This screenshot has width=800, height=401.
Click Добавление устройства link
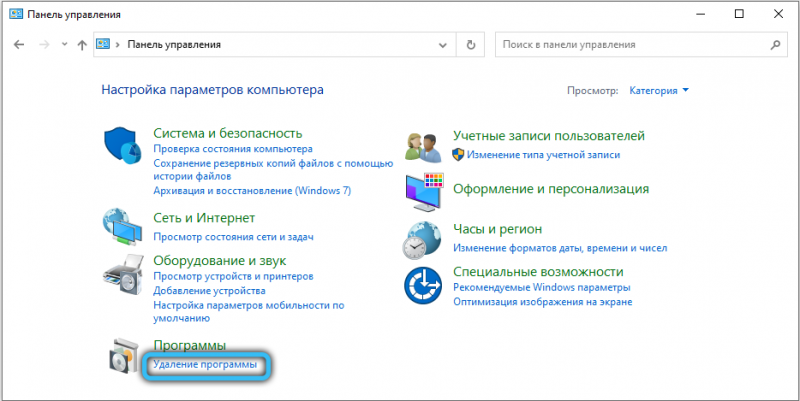click(x=209, y=291)
